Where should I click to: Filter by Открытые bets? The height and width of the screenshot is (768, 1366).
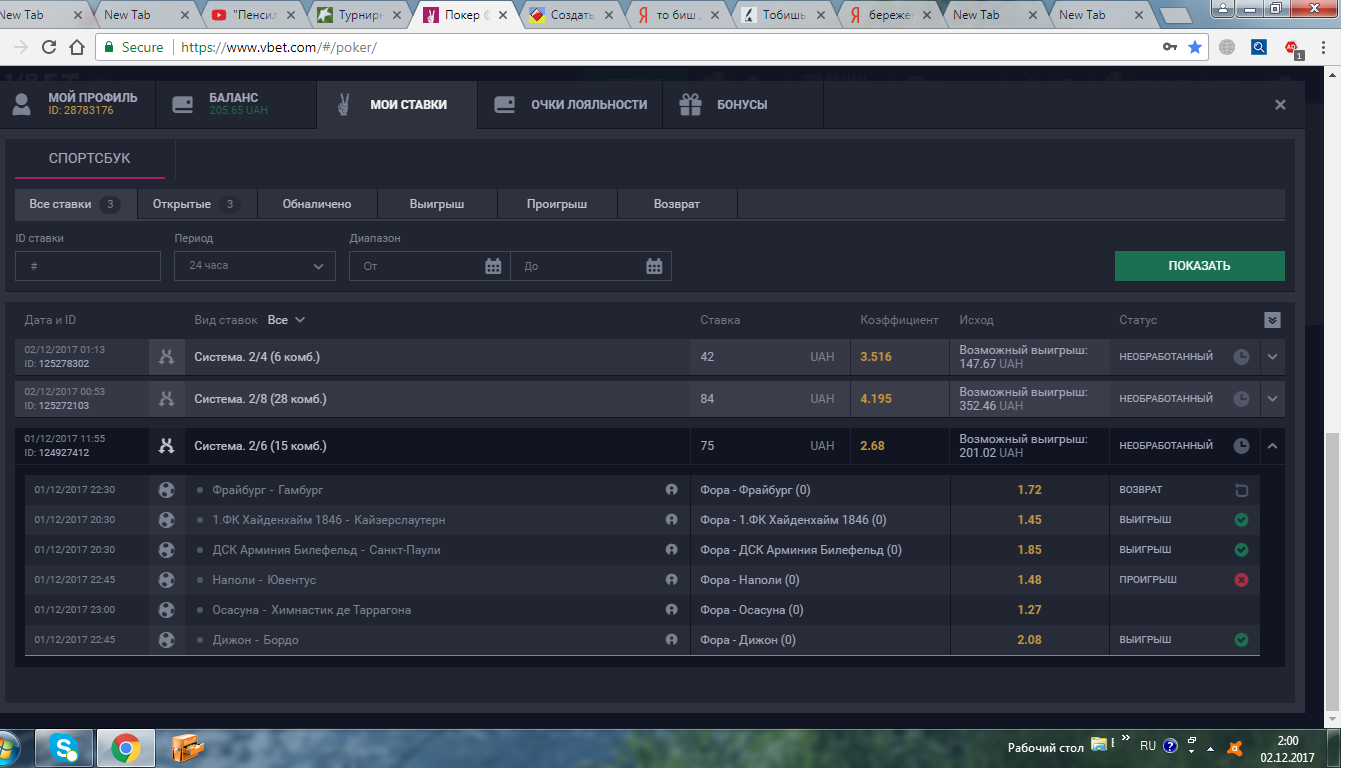(x=197, y=204)
